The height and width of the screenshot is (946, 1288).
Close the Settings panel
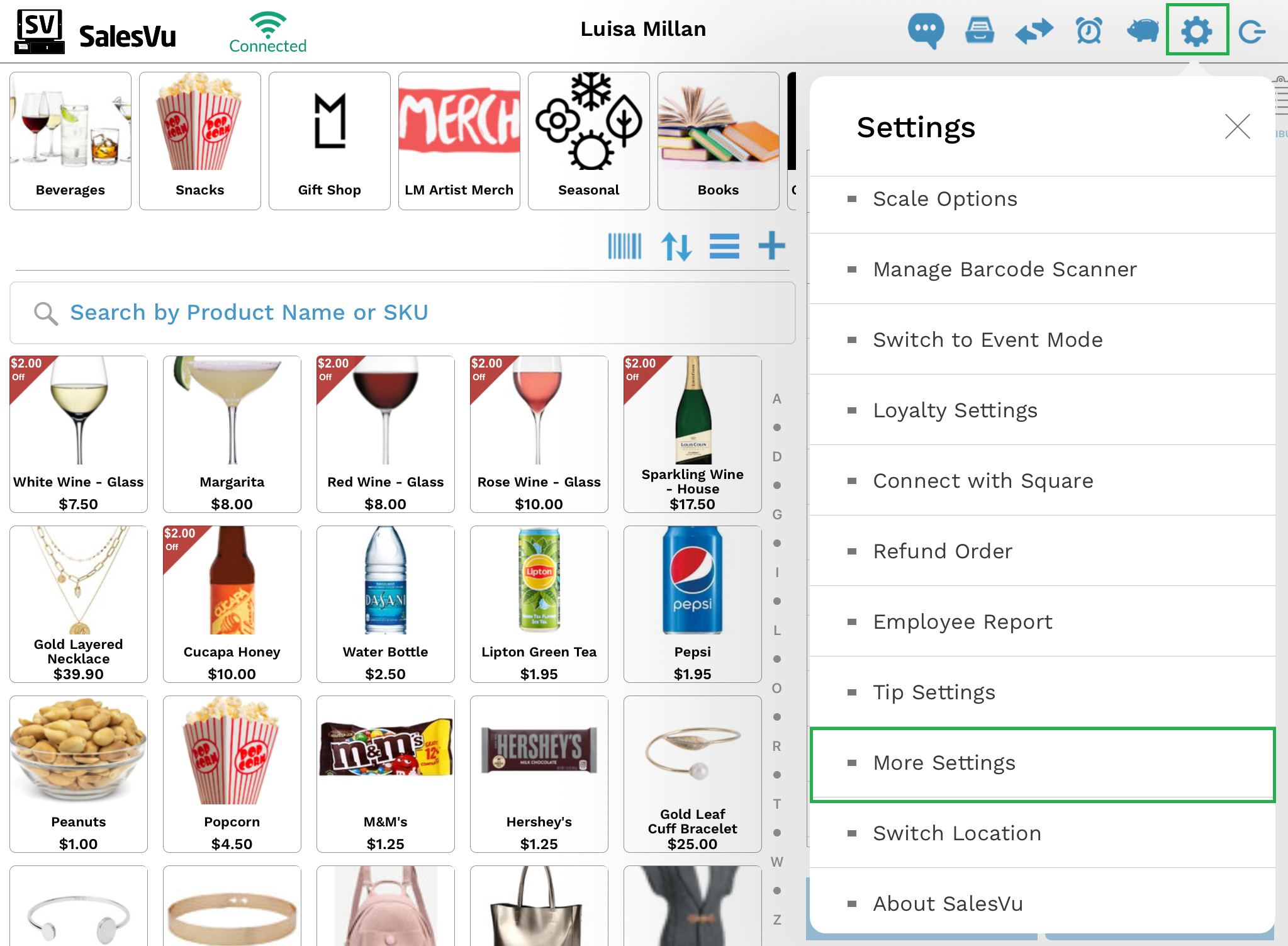(1237, 127)
